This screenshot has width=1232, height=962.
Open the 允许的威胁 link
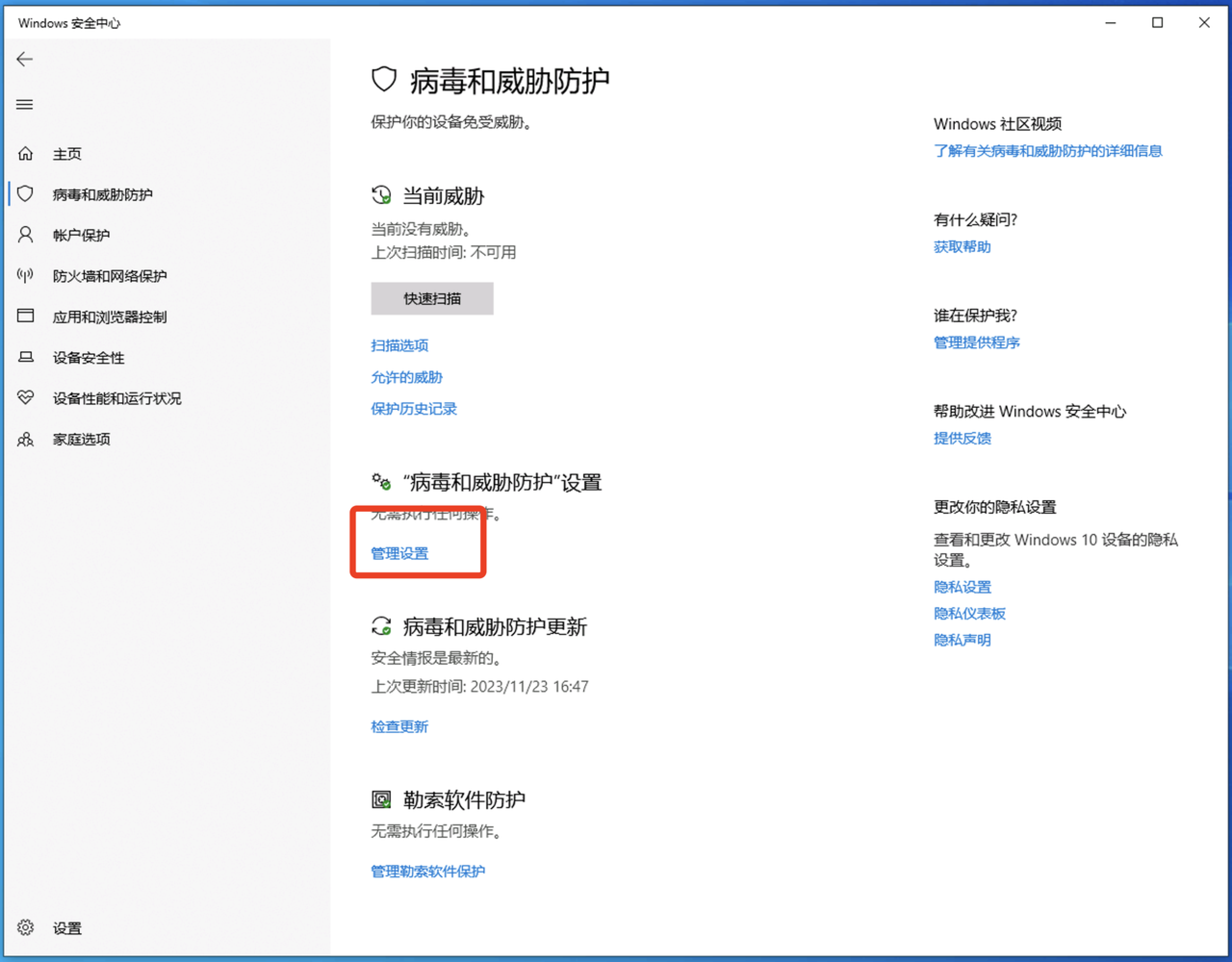(x=407, y=377)
